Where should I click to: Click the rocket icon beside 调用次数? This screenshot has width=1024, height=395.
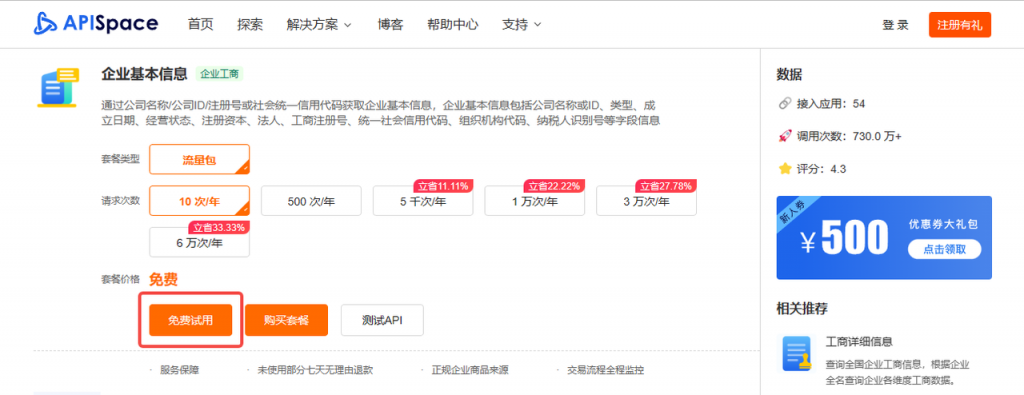(x=784, y=136)
